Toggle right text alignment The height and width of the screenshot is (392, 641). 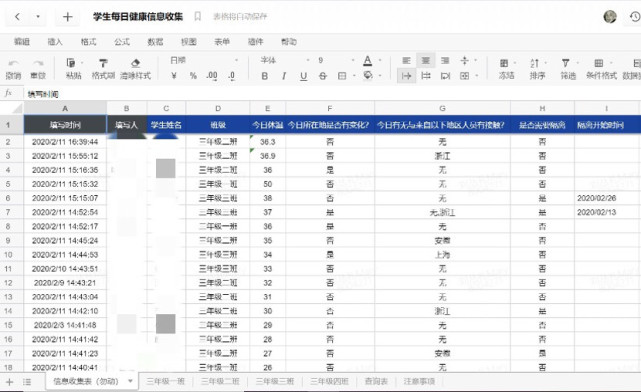[x=445, y=60]
